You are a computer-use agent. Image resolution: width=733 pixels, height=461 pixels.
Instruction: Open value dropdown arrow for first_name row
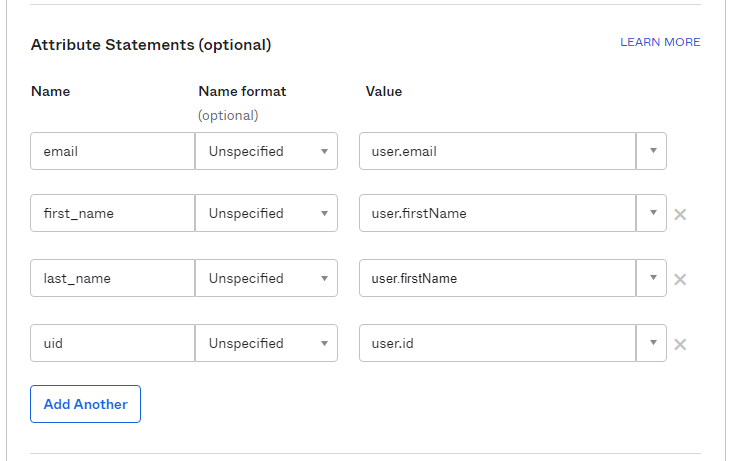[652, 213]
